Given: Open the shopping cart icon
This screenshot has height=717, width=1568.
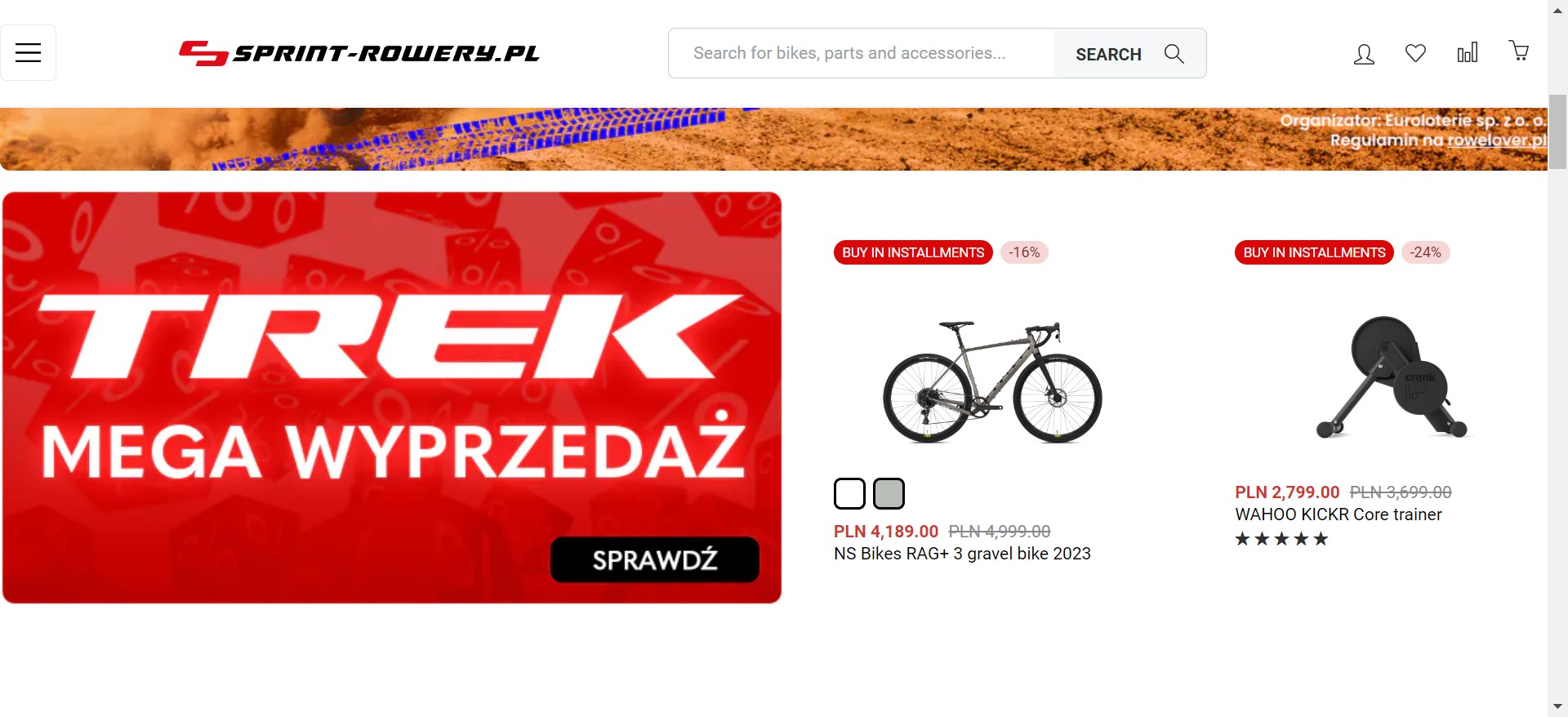Looking at the screenshot, I should (x=1519, y=51).
